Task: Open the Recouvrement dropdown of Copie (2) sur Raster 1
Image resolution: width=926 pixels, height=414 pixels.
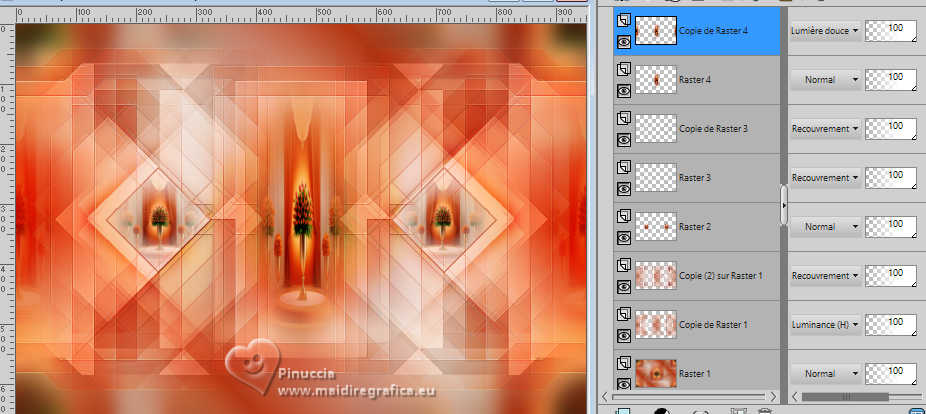Action: click(x=825, y=276)
